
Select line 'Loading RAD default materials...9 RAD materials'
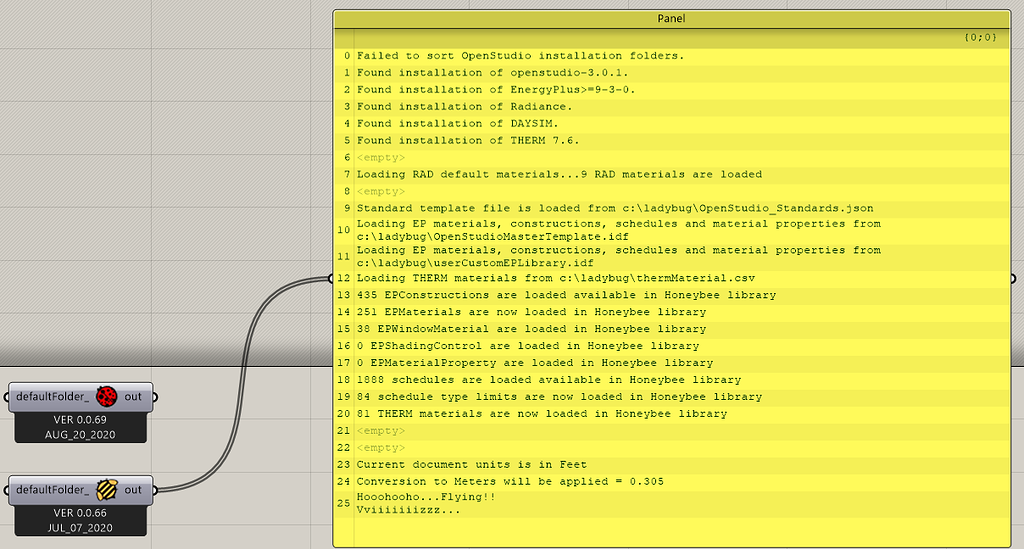tap(672, 175)
